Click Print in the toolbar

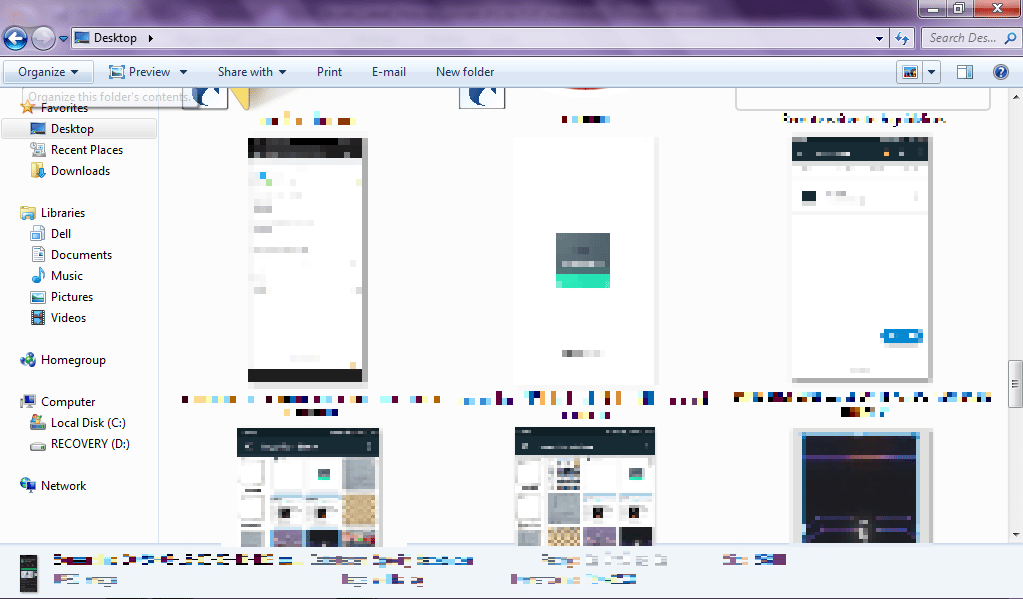(x=329, y=72)
